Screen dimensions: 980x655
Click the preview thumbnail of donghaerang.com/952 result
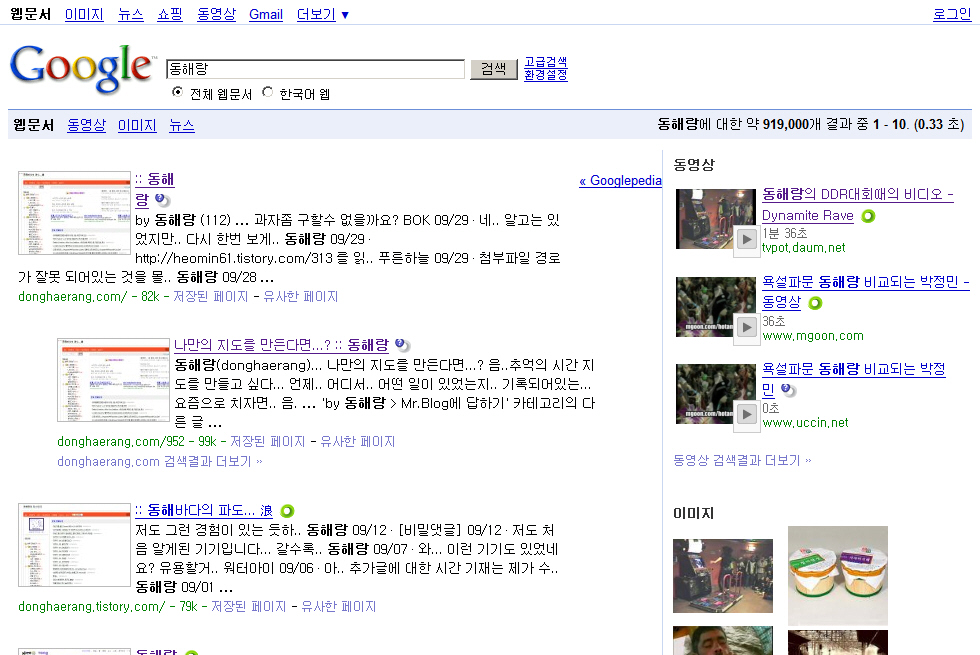tap(113, 380)
